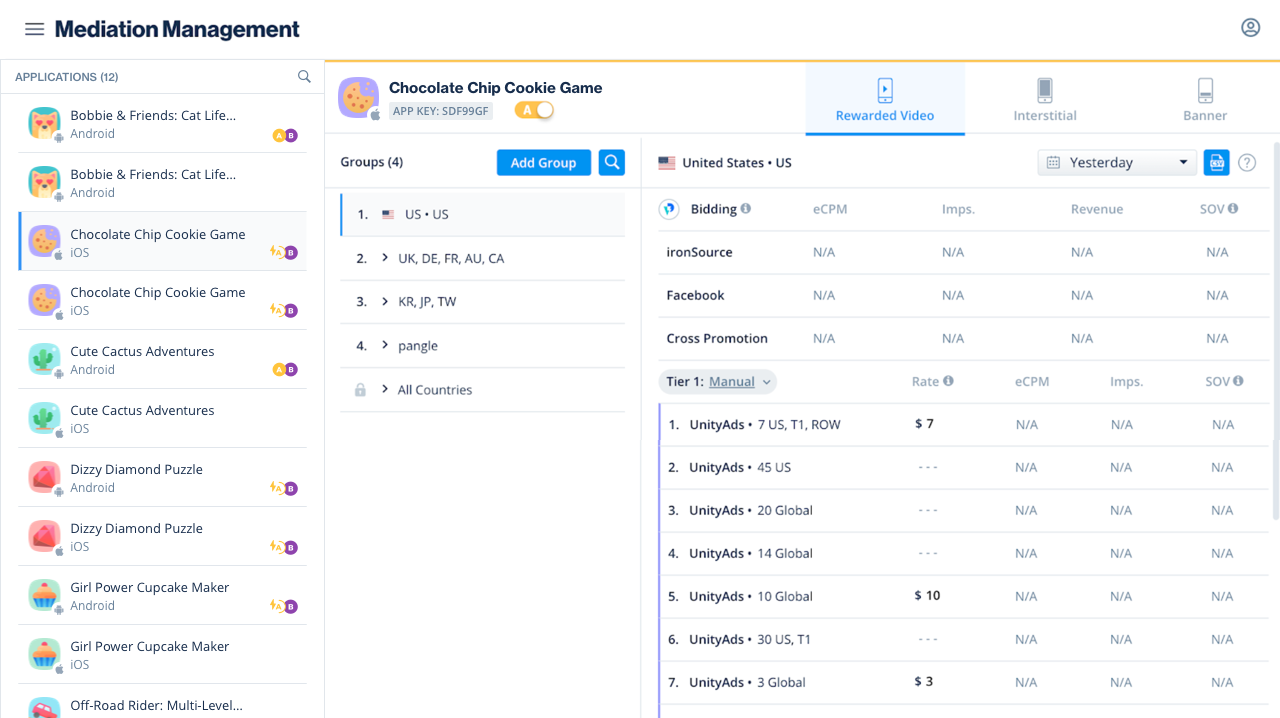Viewport: 1280px width, 718px height.
Task: Switch to the Banner tab
Action: coord(1205,99)
